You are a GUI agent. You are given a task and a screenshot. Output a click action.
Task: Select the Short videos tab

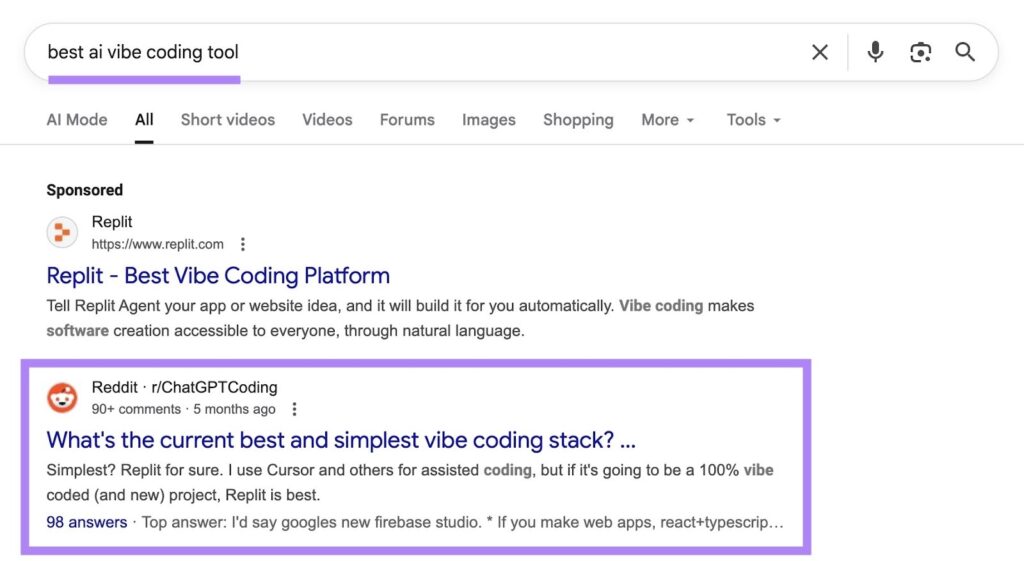pos(227,120)
